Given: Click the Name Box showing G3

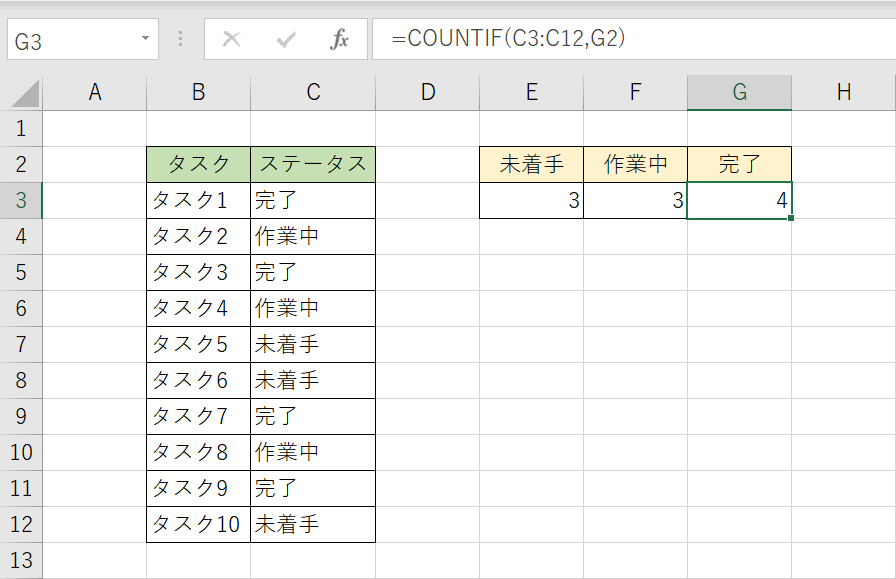Looking at the screenshot, I should [70, 41].
